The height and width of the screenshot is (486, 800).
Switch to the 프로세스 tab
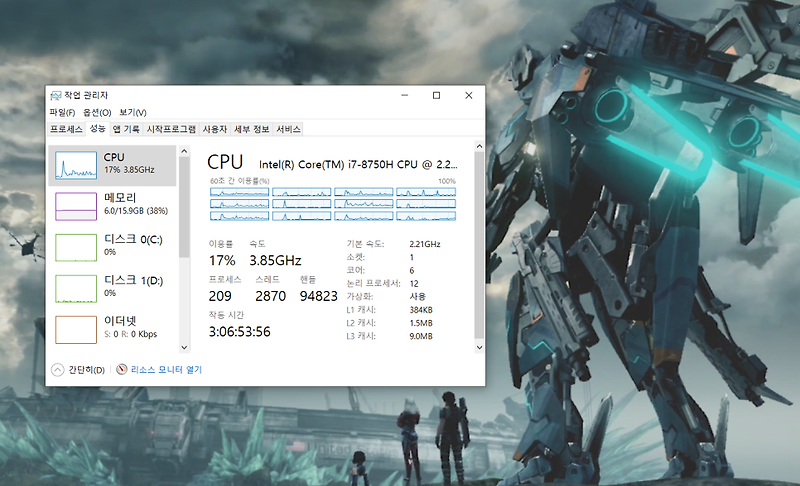[x=66, y=129]
